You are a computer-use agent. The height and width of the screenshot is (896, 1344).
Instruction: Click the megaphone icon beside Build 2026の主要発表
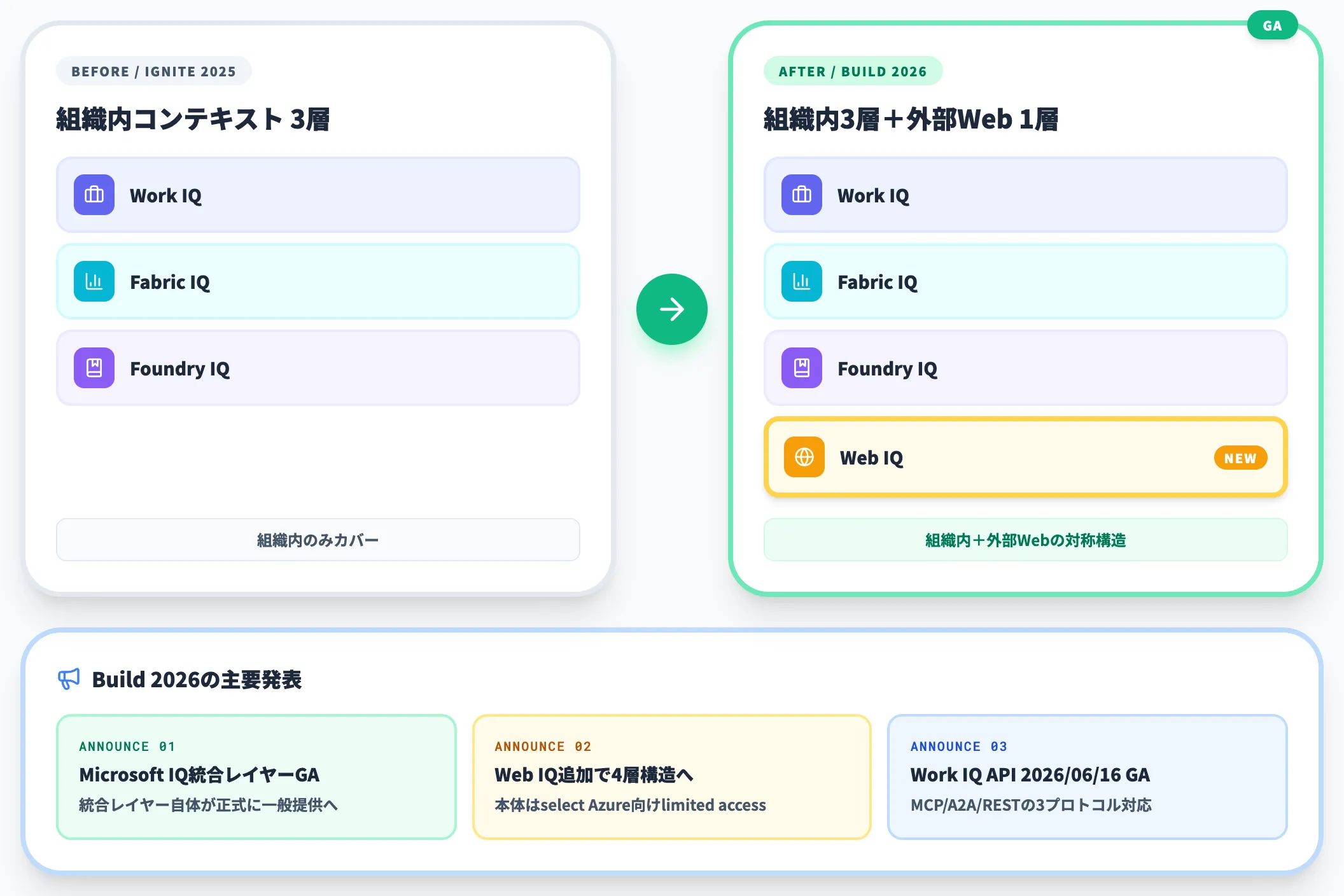(x=69, y=679)
